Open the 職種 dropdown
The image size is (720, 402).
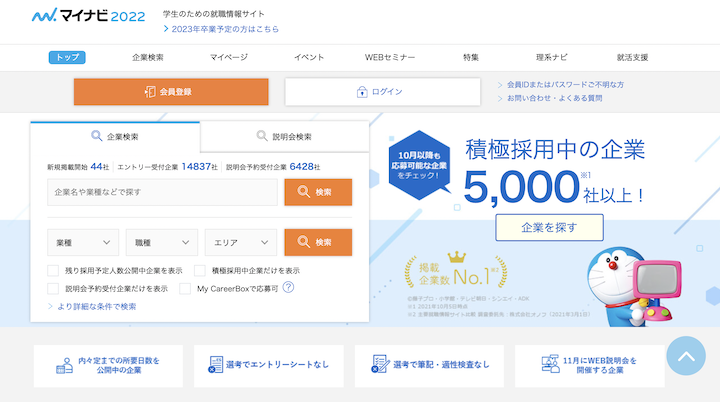pos(162,243)
